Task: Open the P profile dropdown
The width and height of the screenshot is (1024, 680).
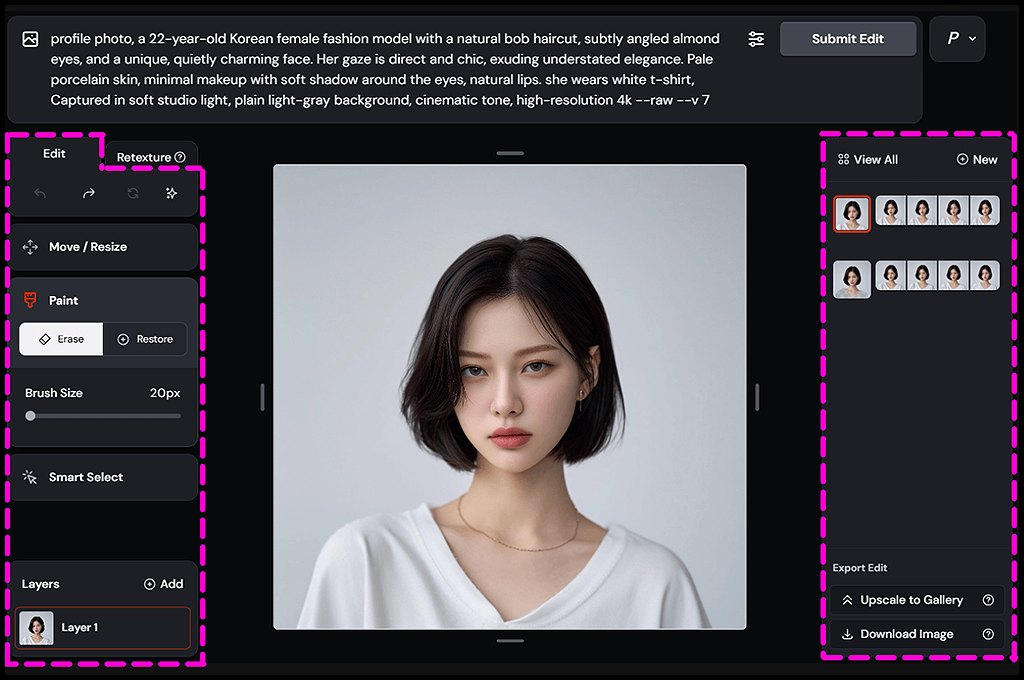Action: click(957, 38)
